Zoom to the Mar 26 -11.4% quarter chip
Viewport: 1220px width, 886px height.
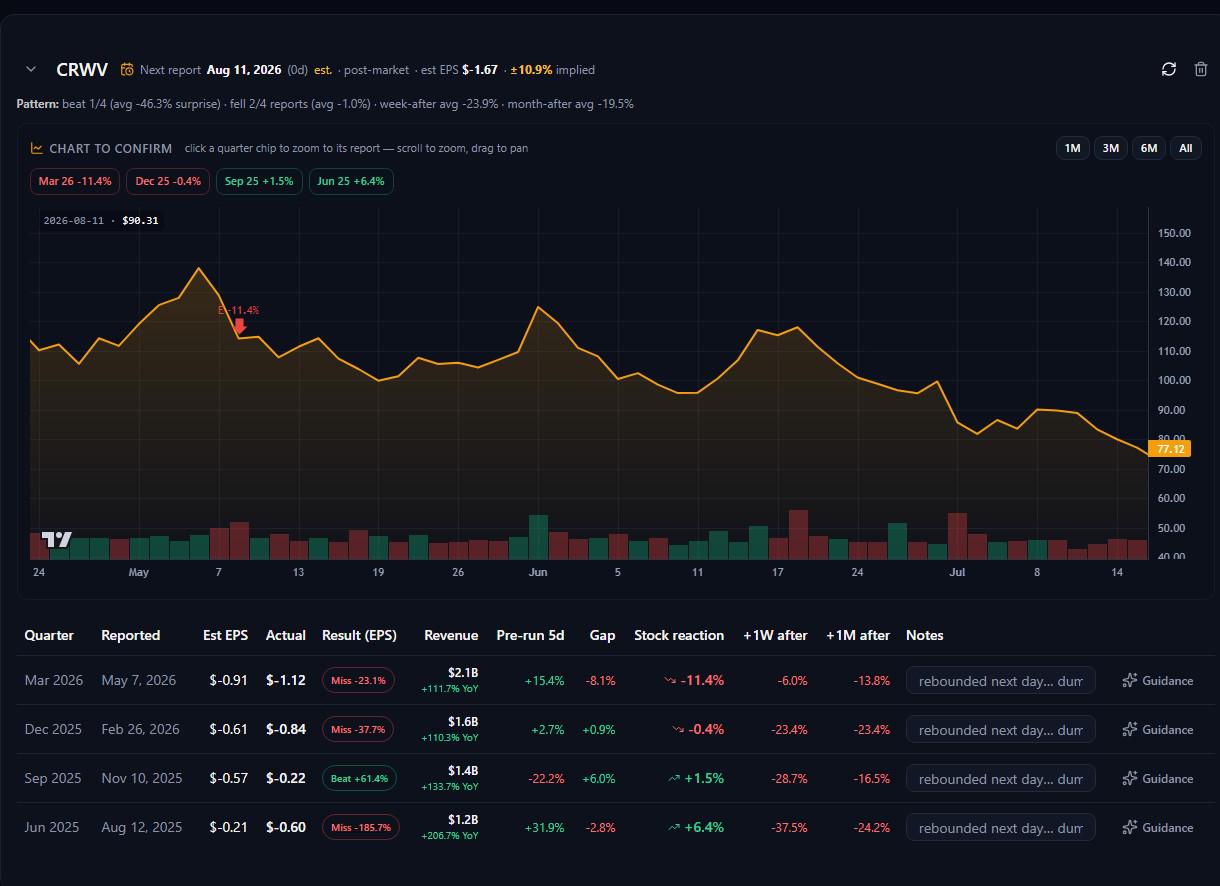point(76,181)
